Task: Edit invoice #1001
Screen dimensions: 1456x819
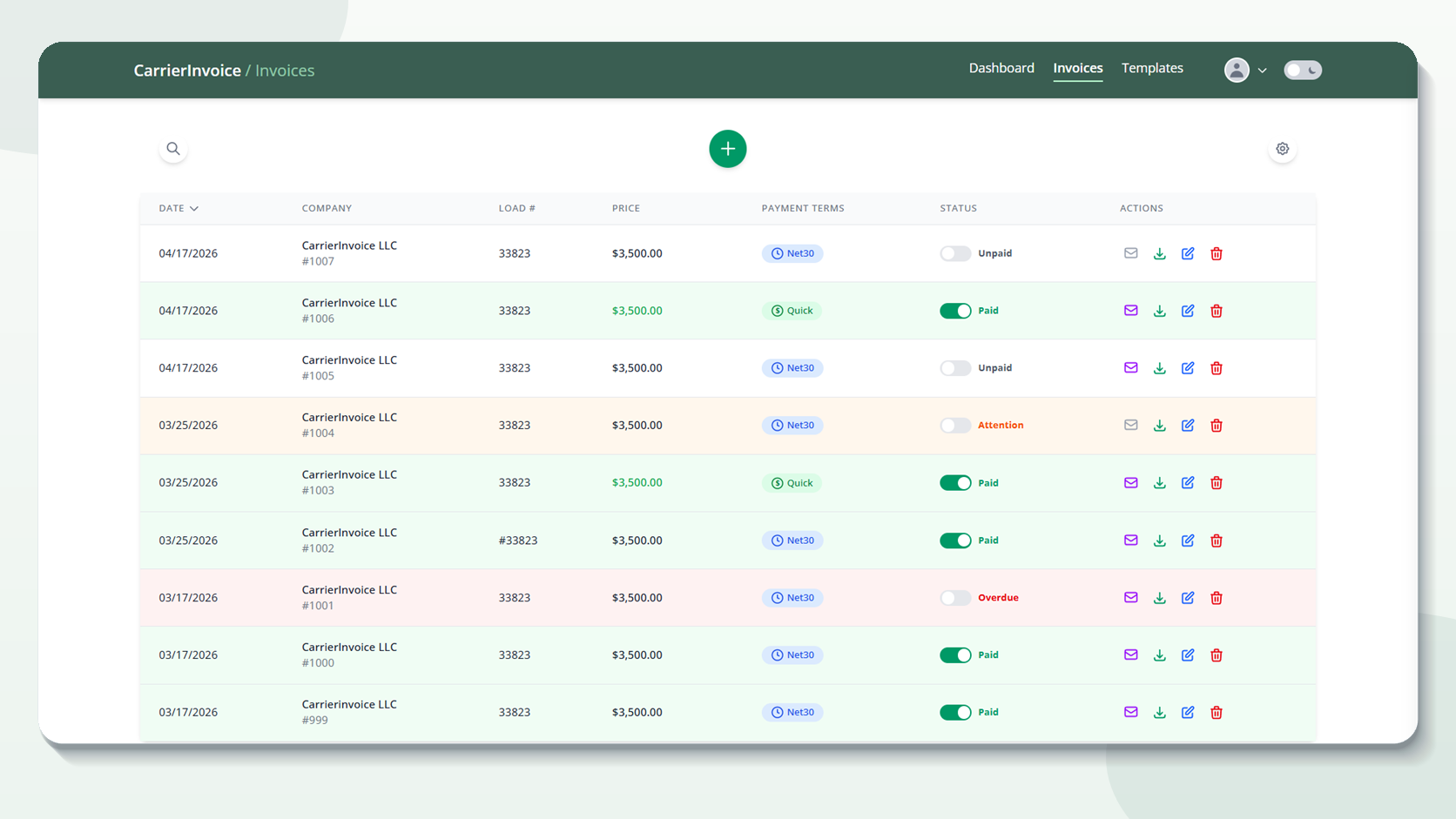Action: 1188,598
